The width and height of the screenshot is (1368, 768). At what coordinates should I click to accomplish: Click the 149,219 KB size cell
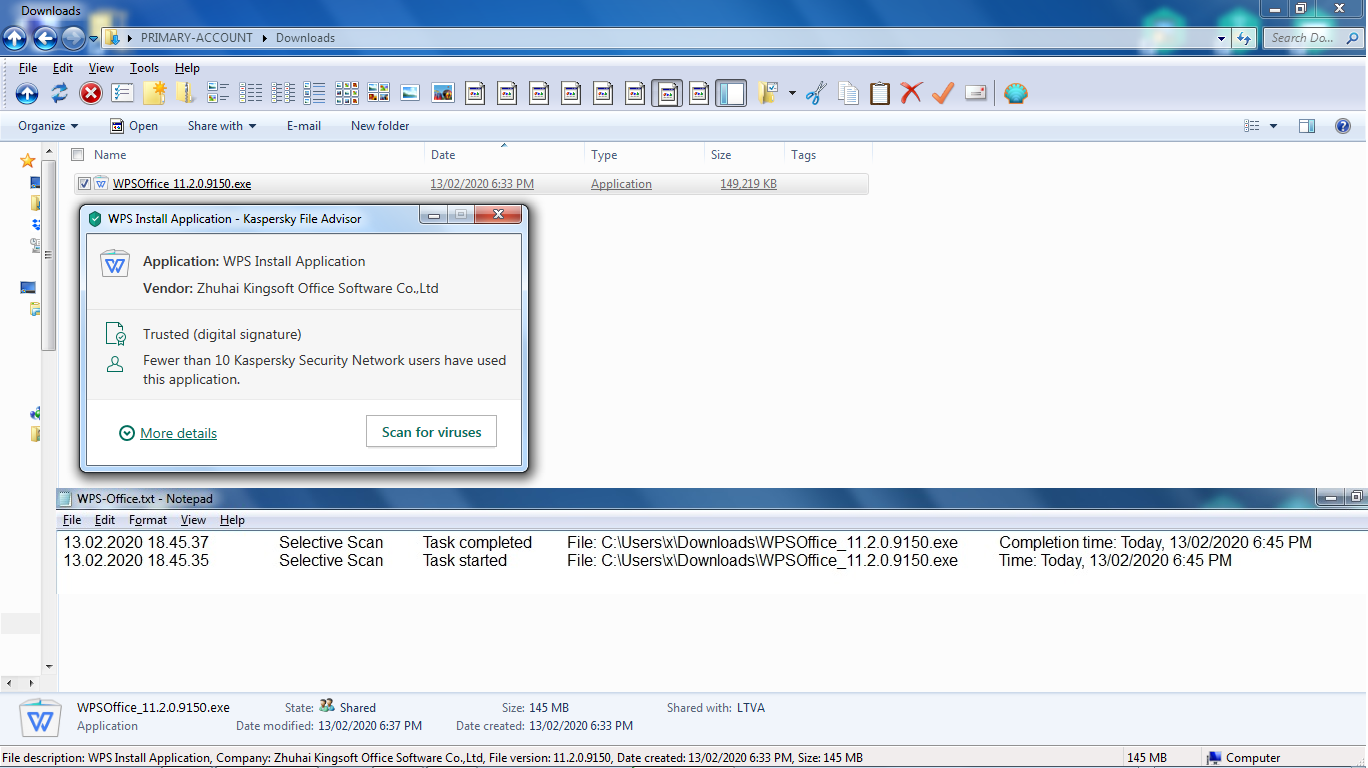748,184
